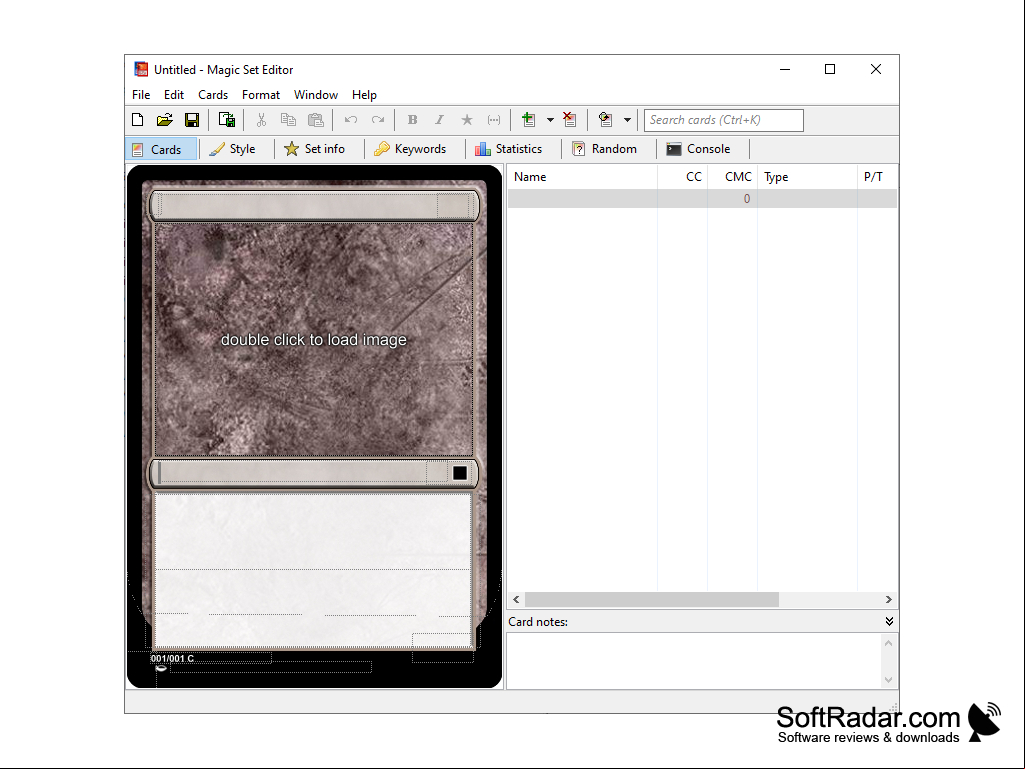Click the Search cards input field
The image size is (1025, 769).
click(x=724, y=120)
